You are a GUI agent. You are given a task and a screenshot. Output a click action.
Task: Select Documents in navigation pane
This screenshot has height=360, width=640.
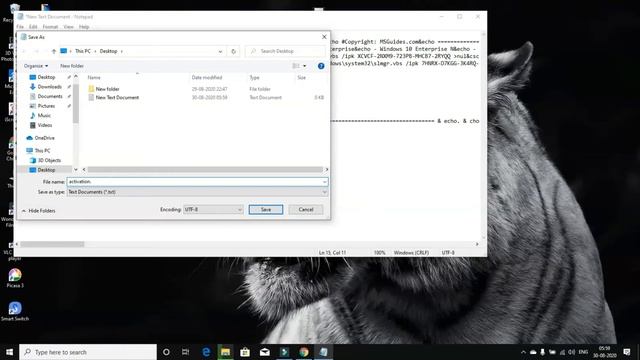[50, 96]
